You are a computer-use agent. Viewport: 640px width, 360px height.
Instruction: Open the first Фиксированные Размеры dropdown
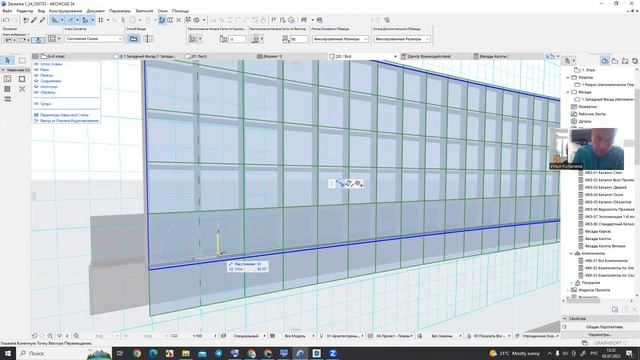click(340, 39)
